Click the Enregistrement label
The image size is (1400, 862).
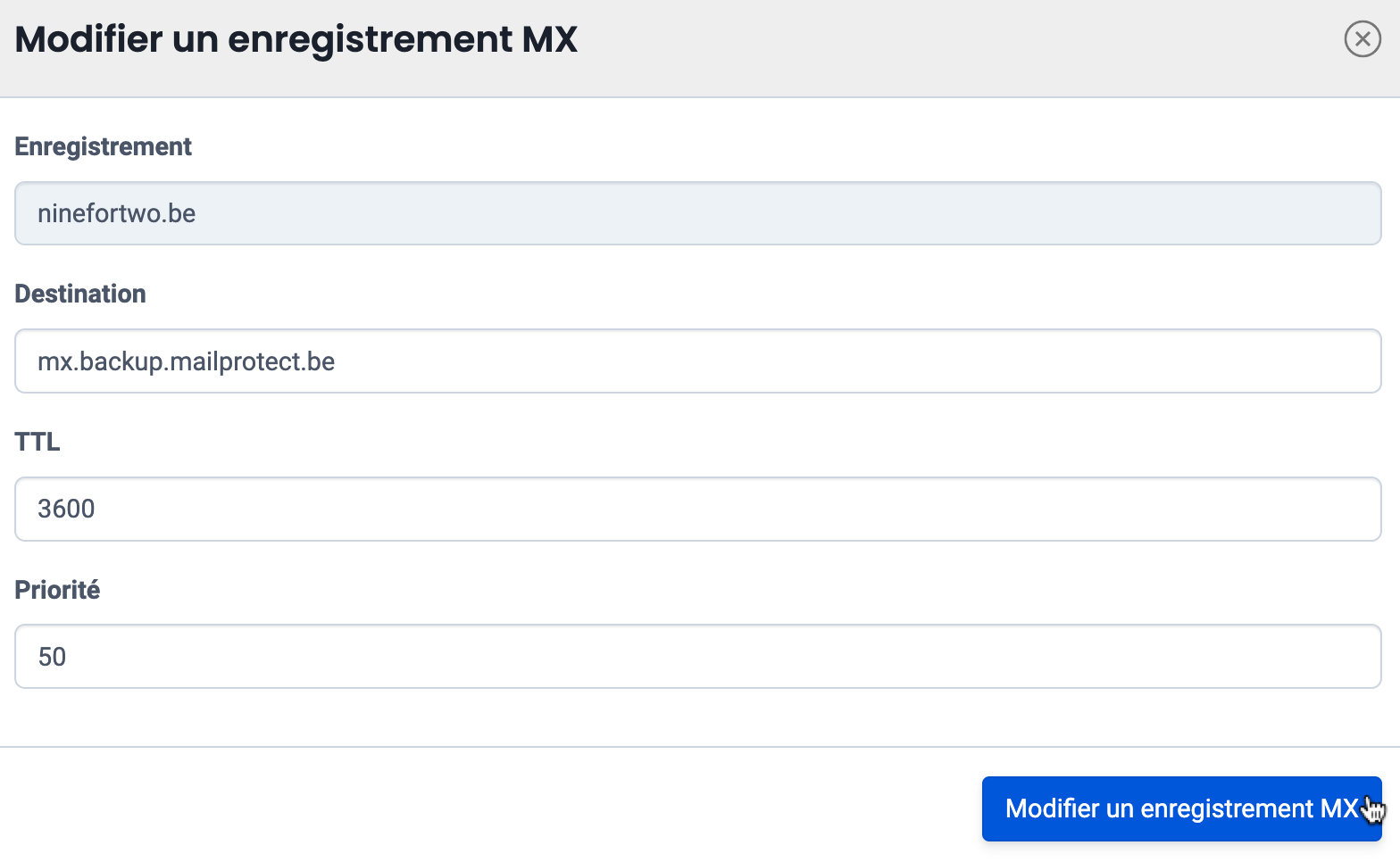[x=103, y=146]
